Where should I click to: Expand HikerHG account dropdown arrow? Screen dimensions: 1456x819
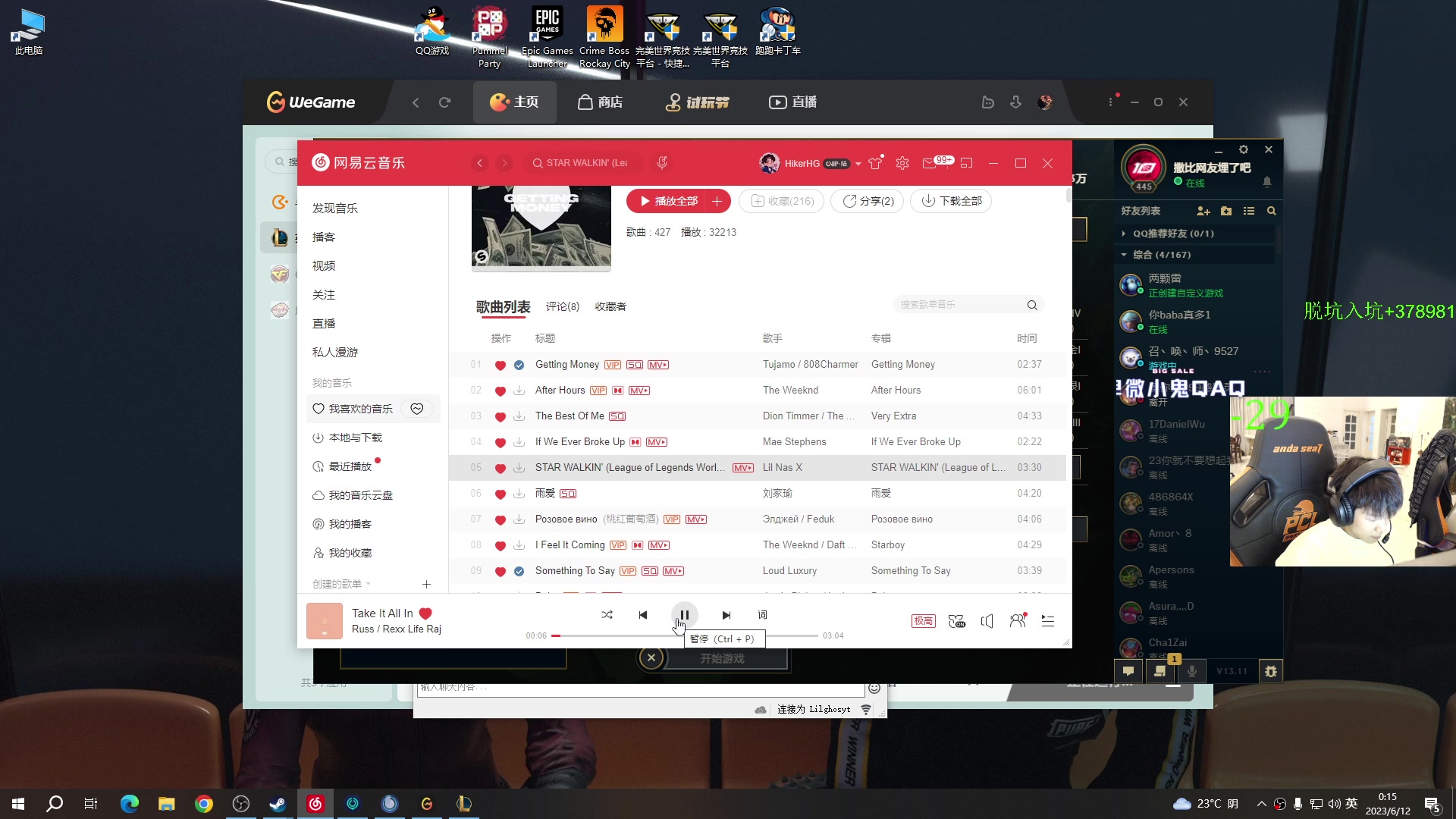[858, 164]
